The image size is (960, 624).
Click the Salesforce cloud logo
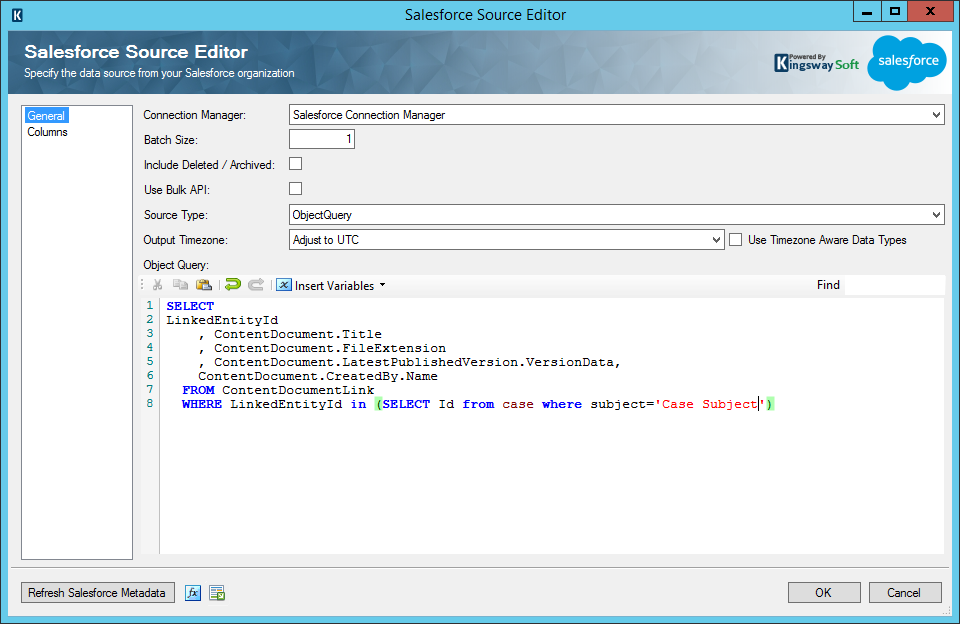coord(906,62)
